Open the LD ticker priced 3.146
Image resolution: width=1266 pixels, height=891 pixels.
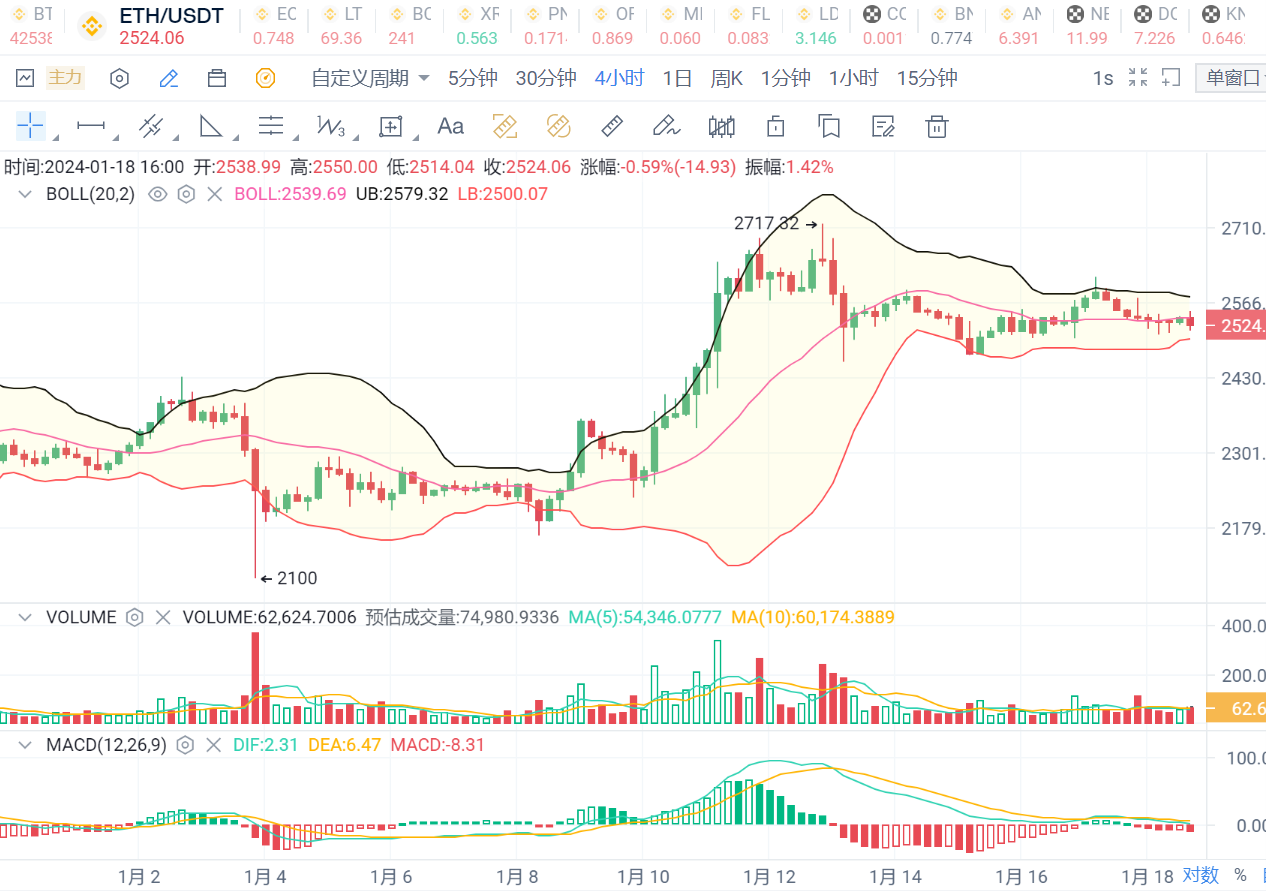pos(817,26)
